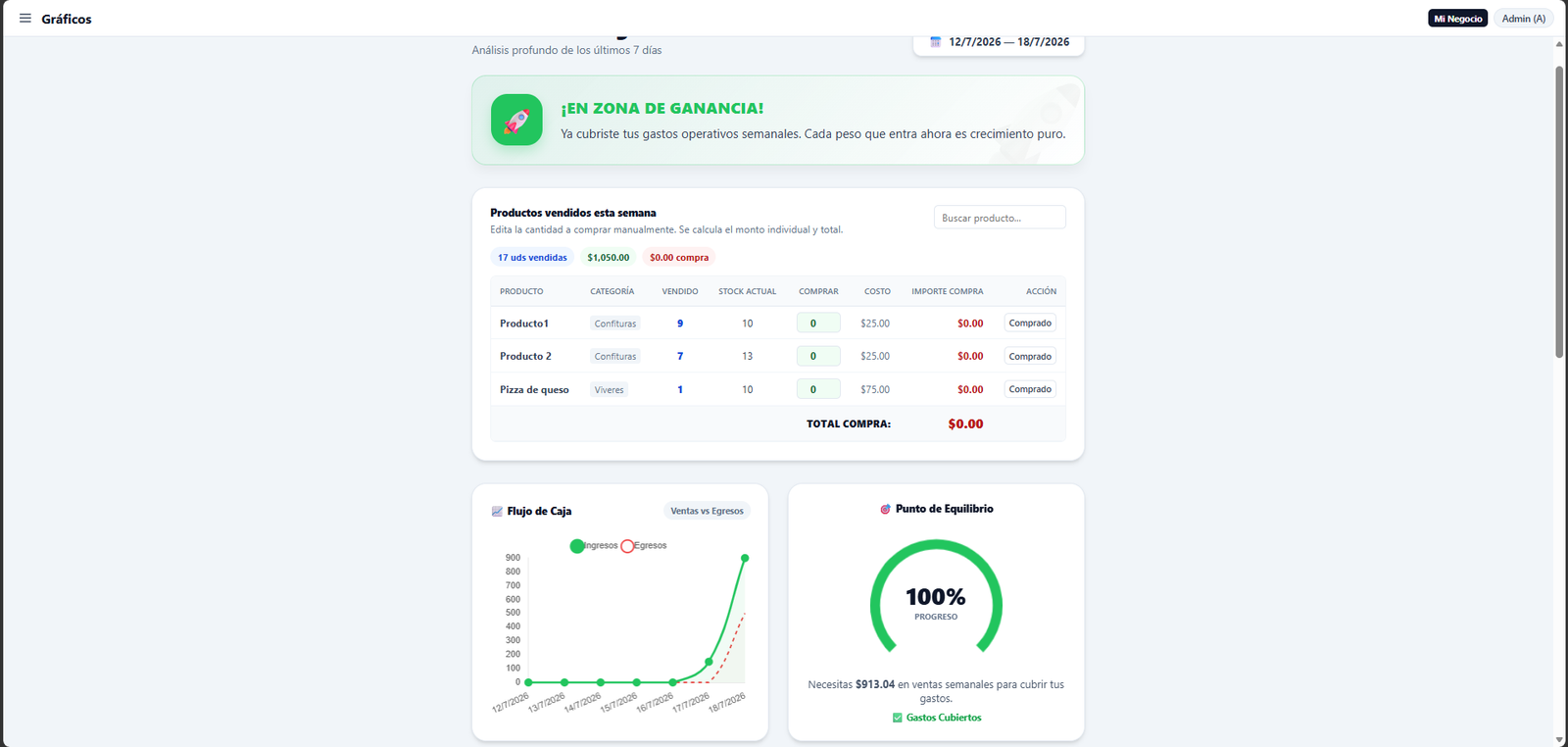This screenshot has width=1568, height=747.
Task: Click the Pizza de queso product name
Action: point(534,390)
